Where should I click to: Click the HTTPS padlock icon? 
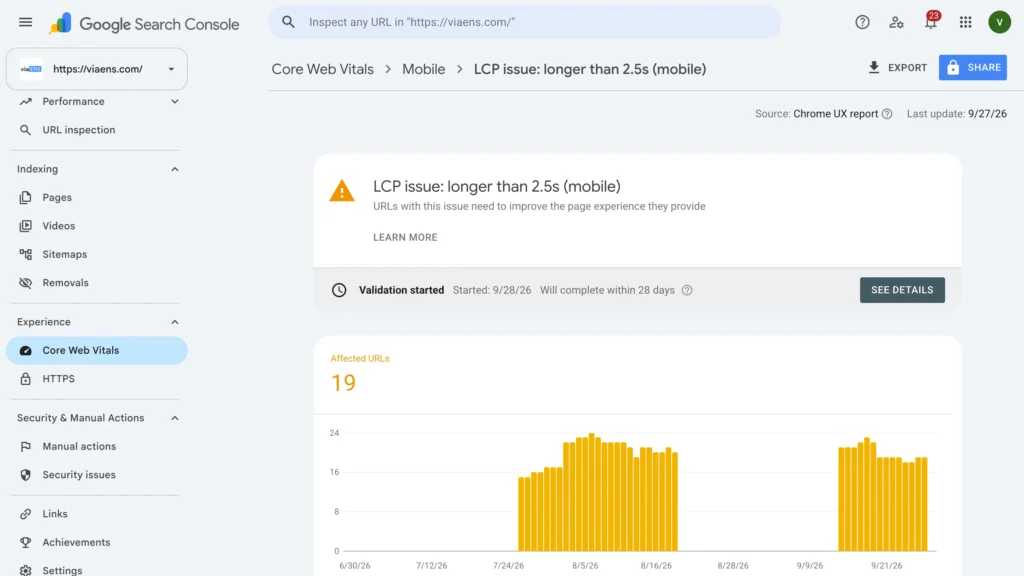tap(25, 379)
